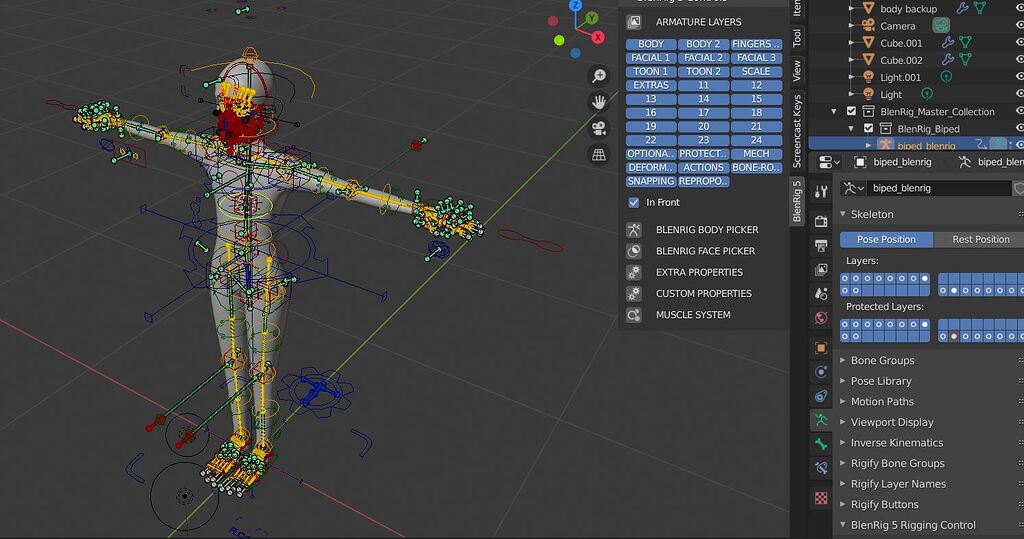The height and width of the screenshot is (539, 1024).
Task: Open the Object Constraints properties icon
Action: point(821,396)
